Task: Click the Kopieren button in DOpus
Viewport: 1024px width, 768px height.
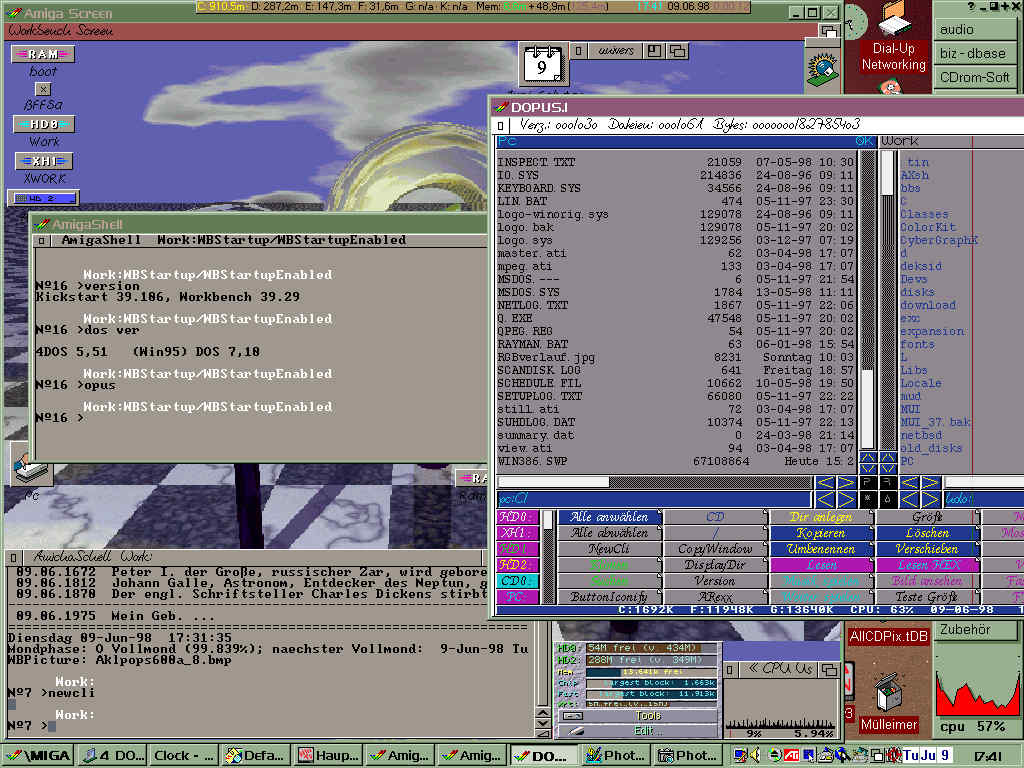Action: point(821,533)
